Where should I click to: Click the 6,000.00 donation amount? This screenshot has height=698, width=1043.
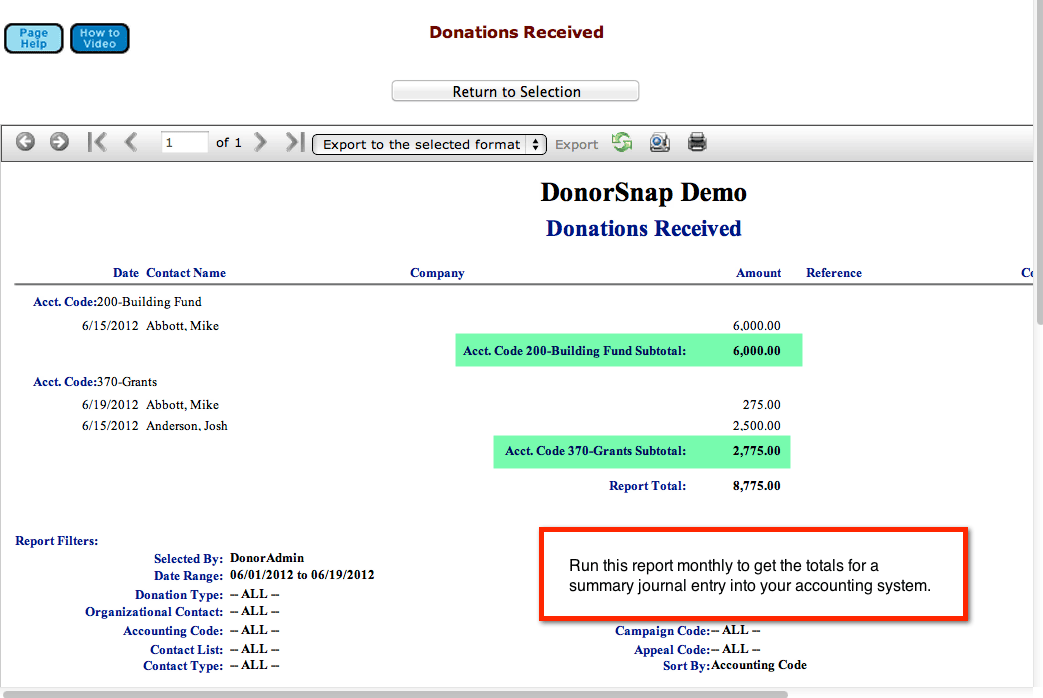[756, 325]
